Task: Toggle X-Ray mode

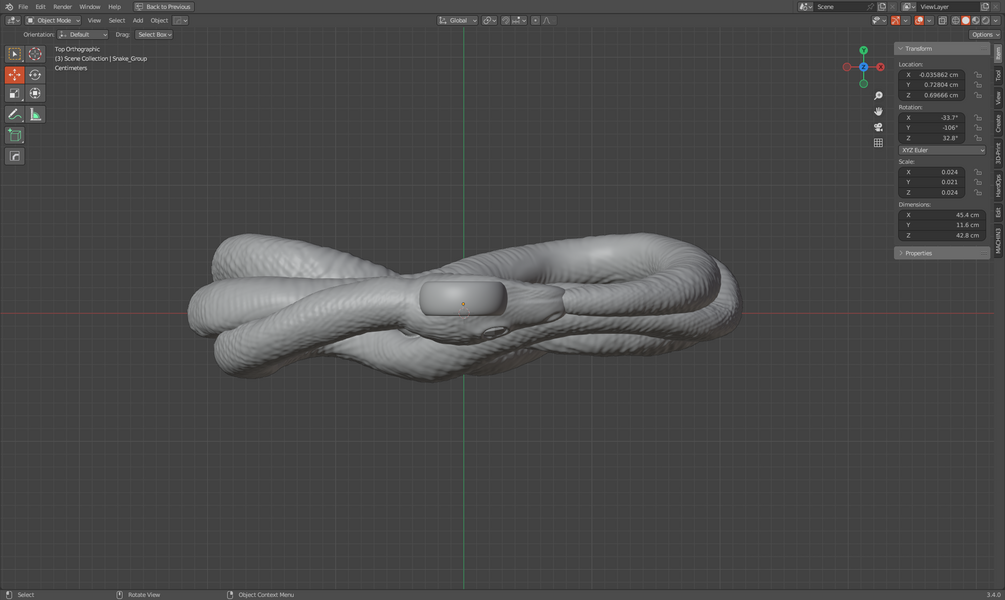Action: click(x=942, y=21)
